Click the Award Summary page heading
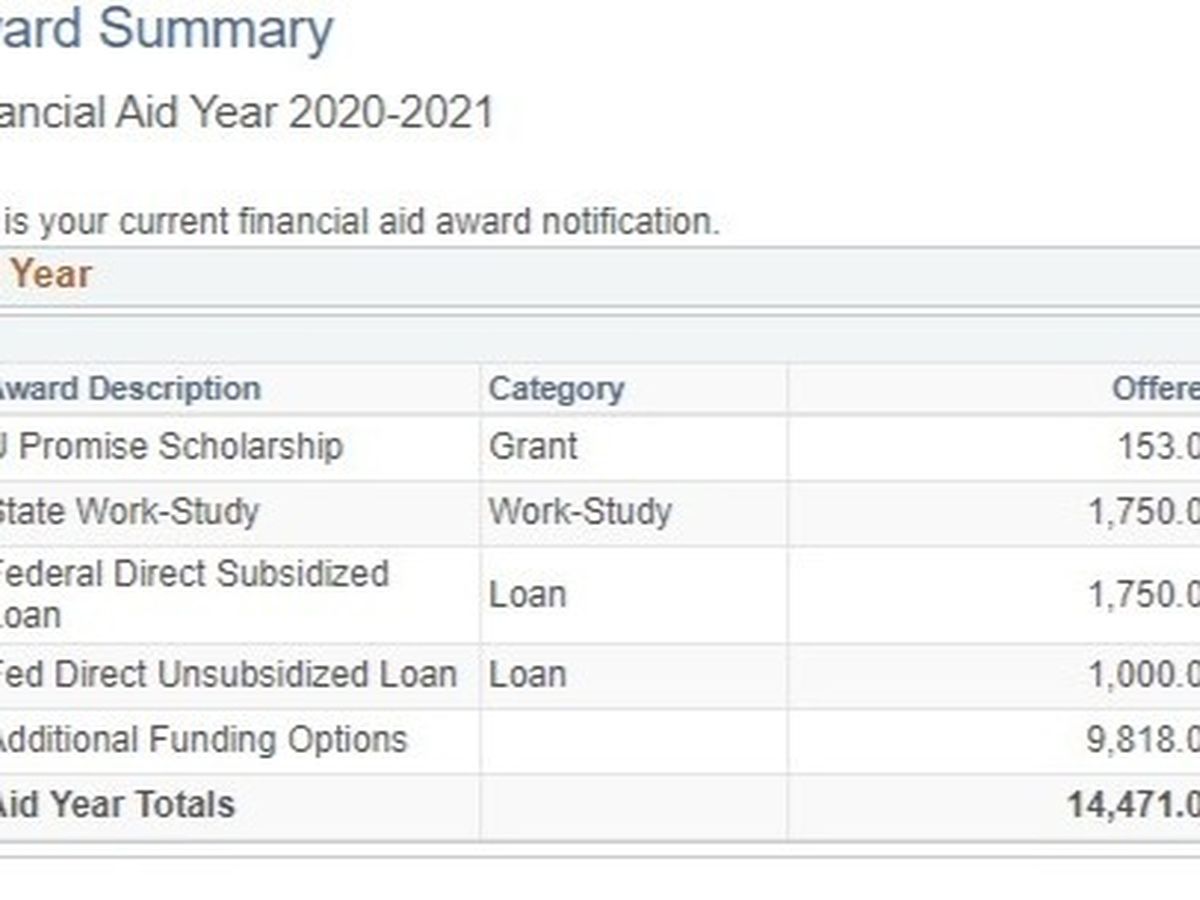Viewport: 1200px width, 900px height. pos(165,28)
